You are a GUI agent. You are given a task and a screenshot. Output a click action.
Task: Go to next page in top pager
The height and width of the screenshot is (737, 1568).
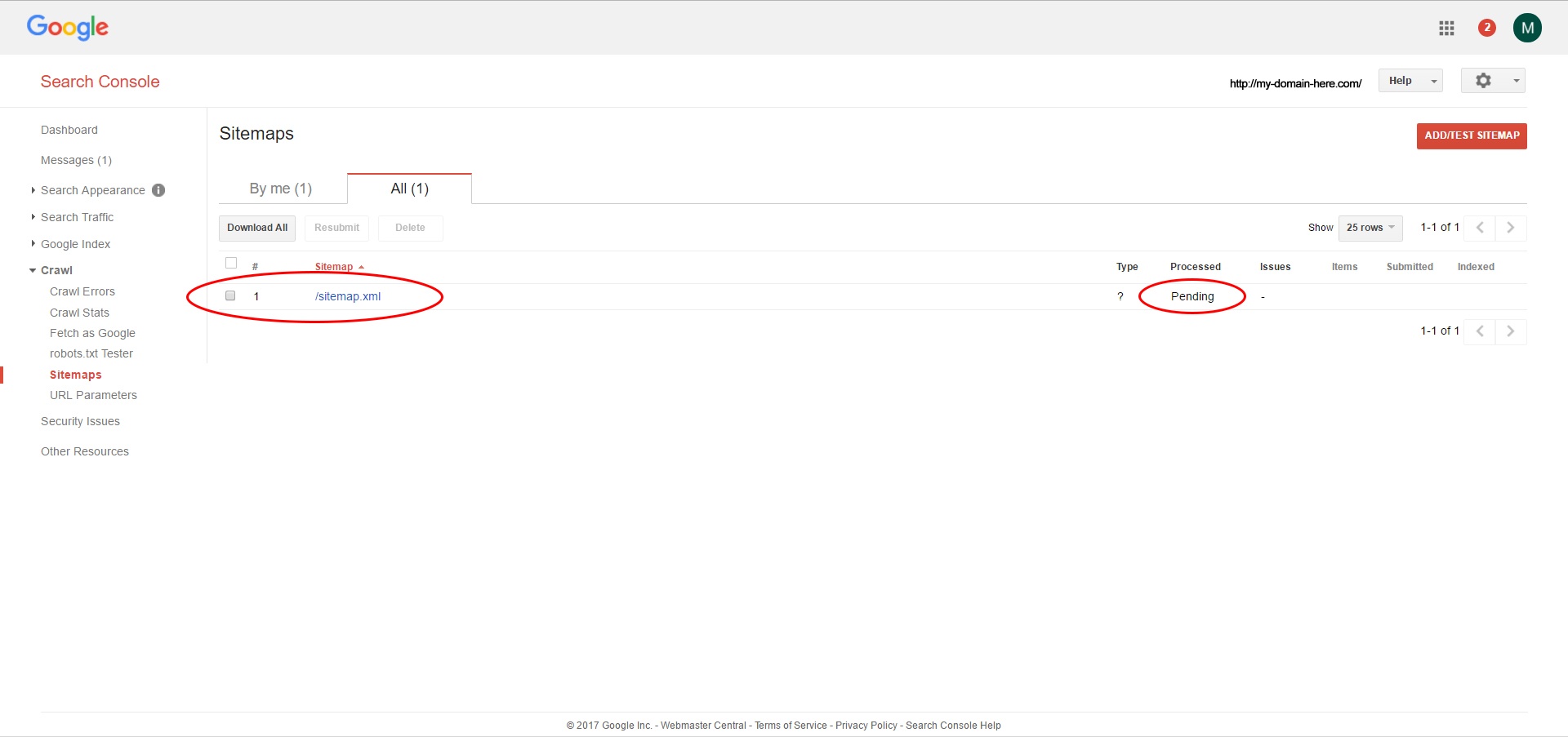click(x=1511, y=228)
